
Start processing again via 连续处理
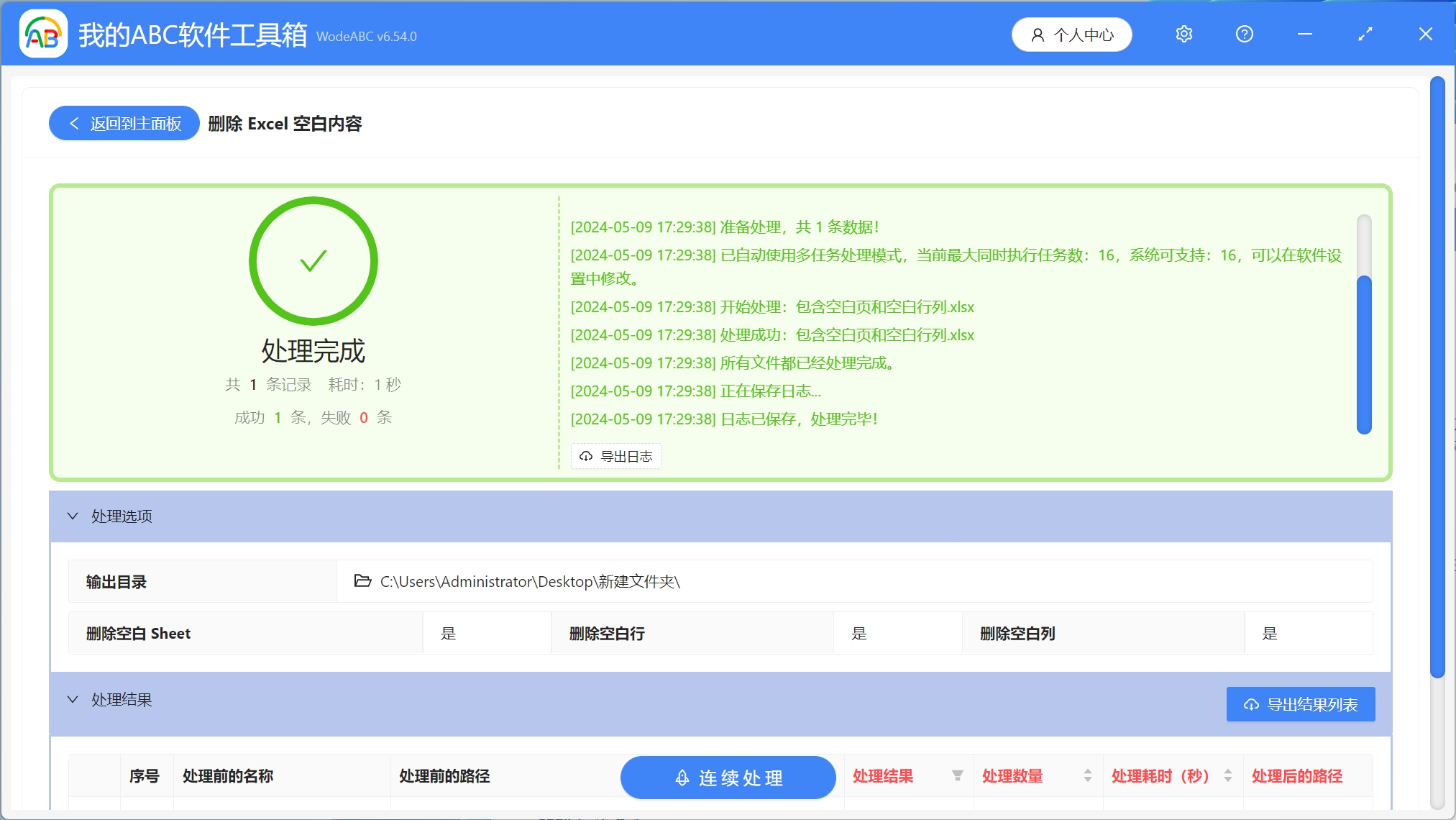coord(728,777)
